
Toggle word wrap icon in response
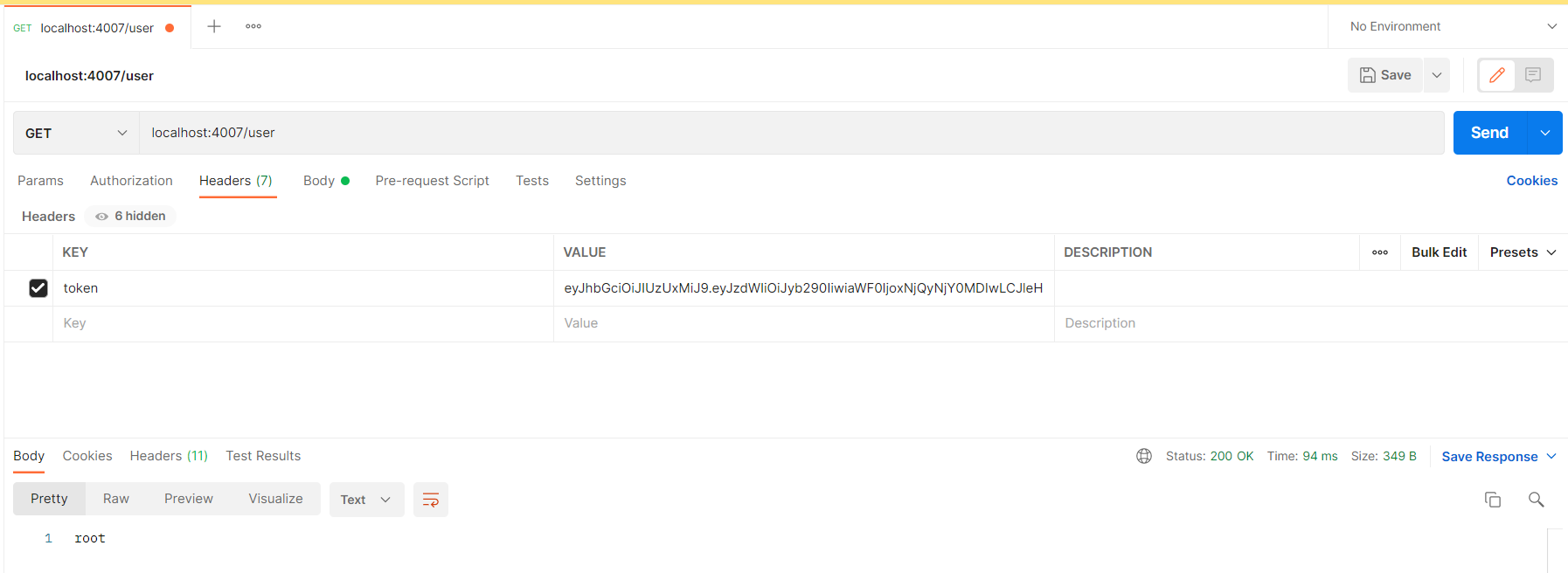[x=431, y=500]
